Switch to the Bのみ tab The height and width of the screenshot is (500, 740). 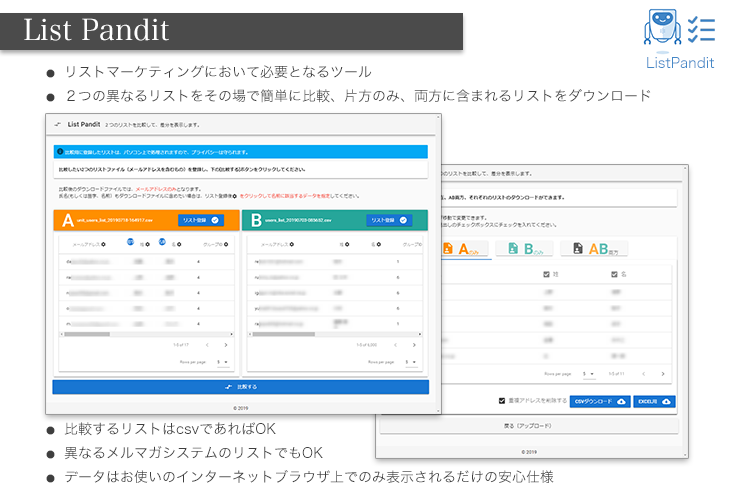coord(526,249)
